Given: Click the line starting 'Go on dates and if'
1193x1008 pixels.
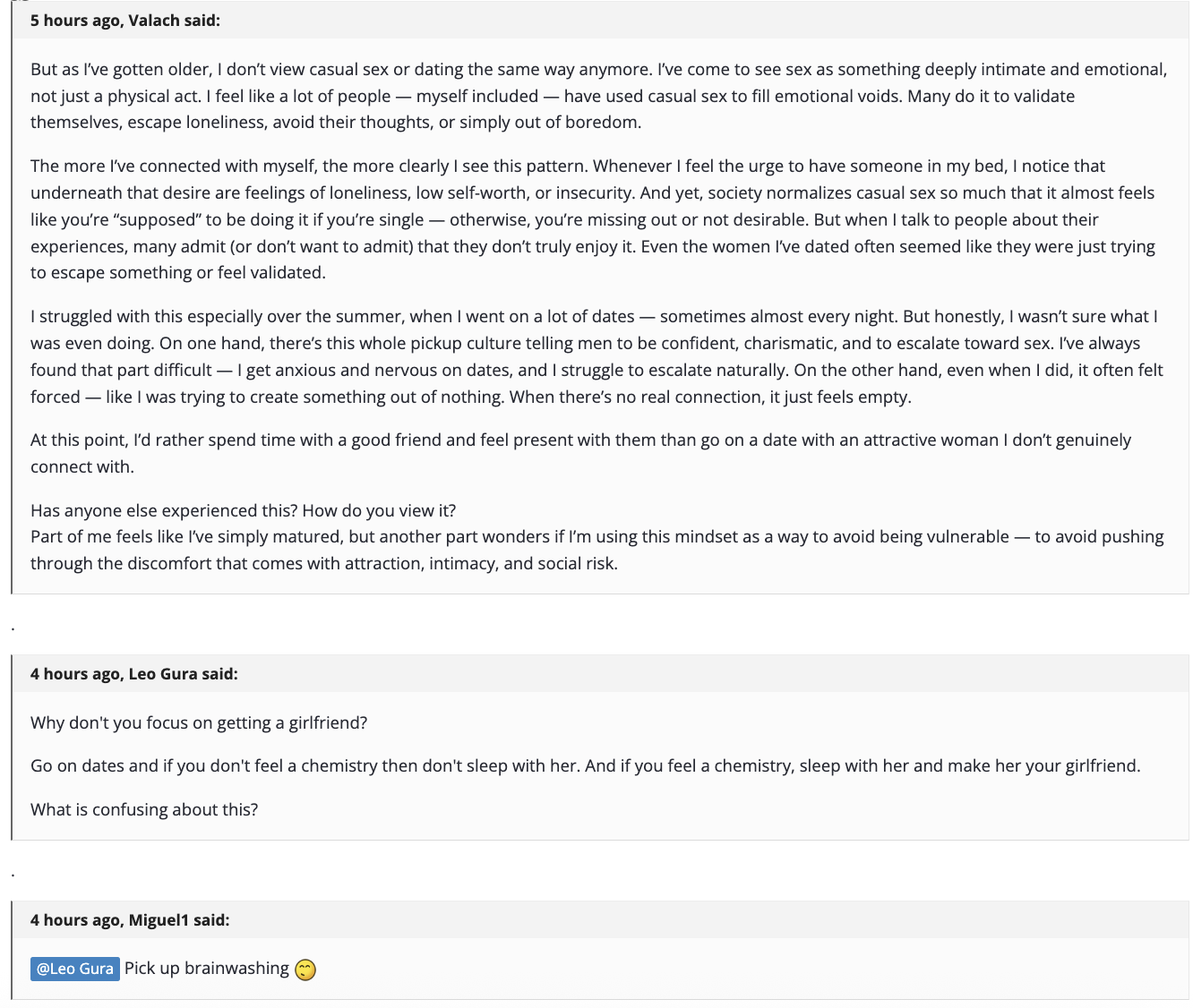Looking at the screenshot, I should (x=585, y=765).
